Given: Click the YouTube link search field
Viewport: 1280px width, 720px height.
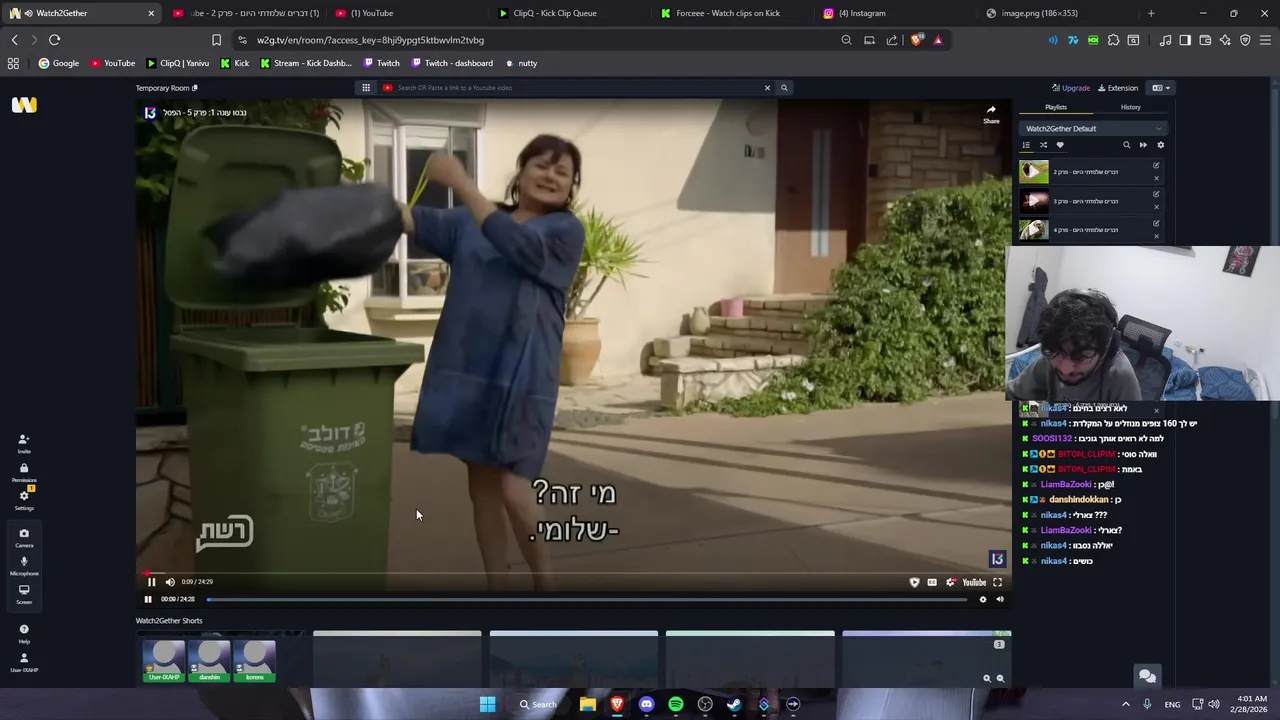Looking at the screenshot, I should coord(570,88).
